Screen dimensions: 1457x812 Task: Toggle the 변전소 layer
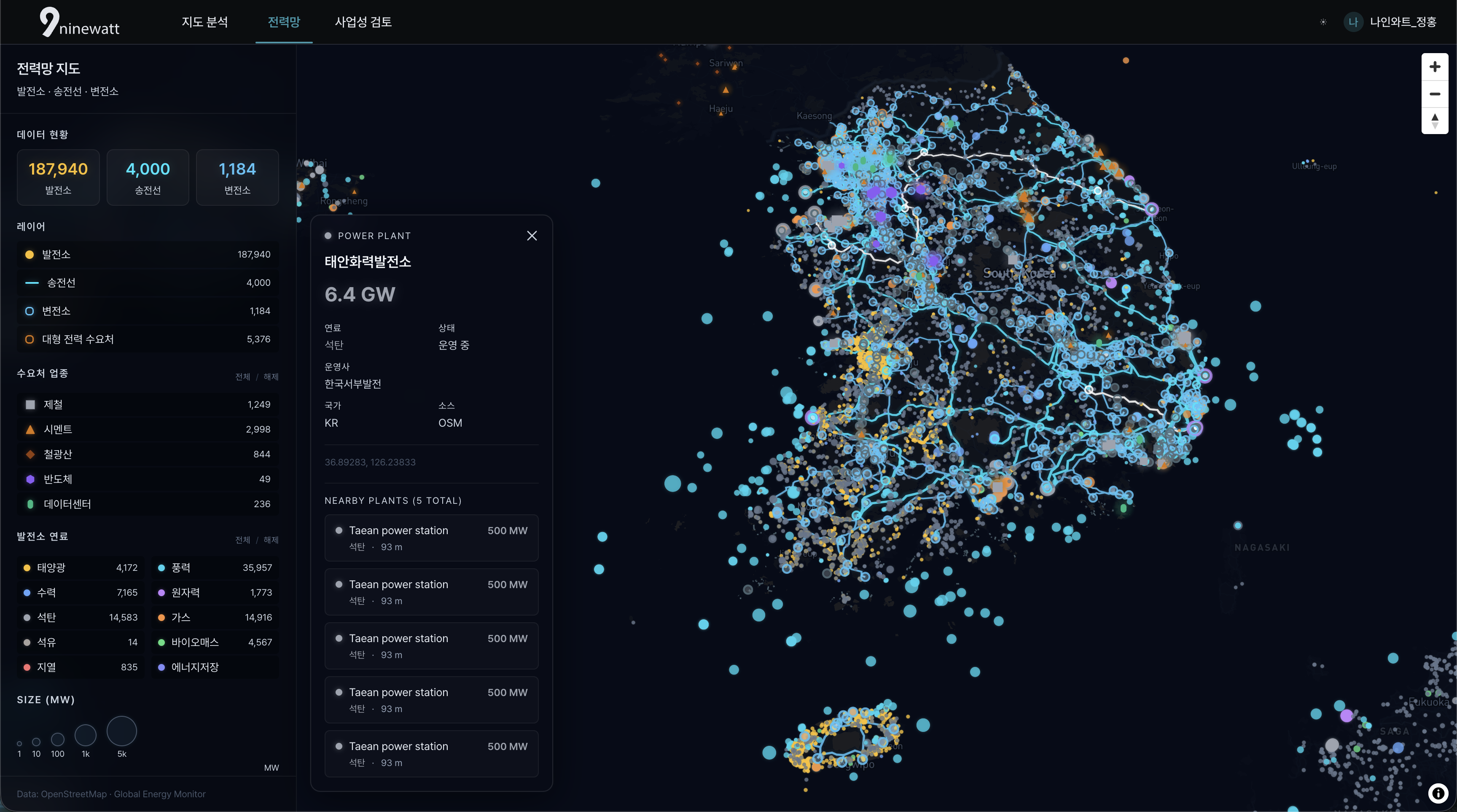(x=148, y=311)
